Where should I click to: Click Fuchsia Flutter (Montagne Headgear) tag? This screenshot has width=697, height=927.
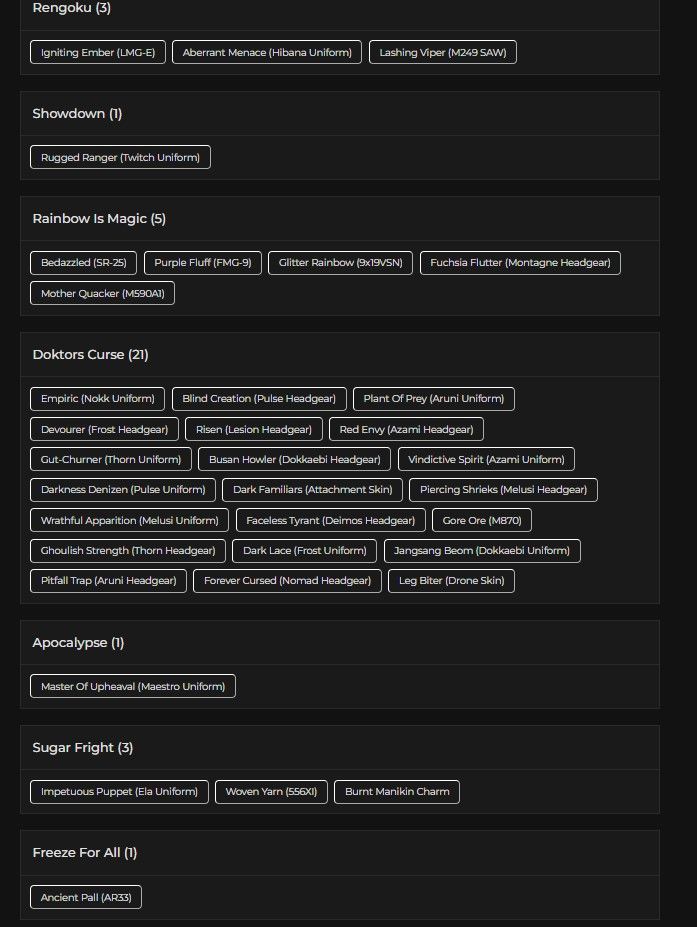click(520, 263)
